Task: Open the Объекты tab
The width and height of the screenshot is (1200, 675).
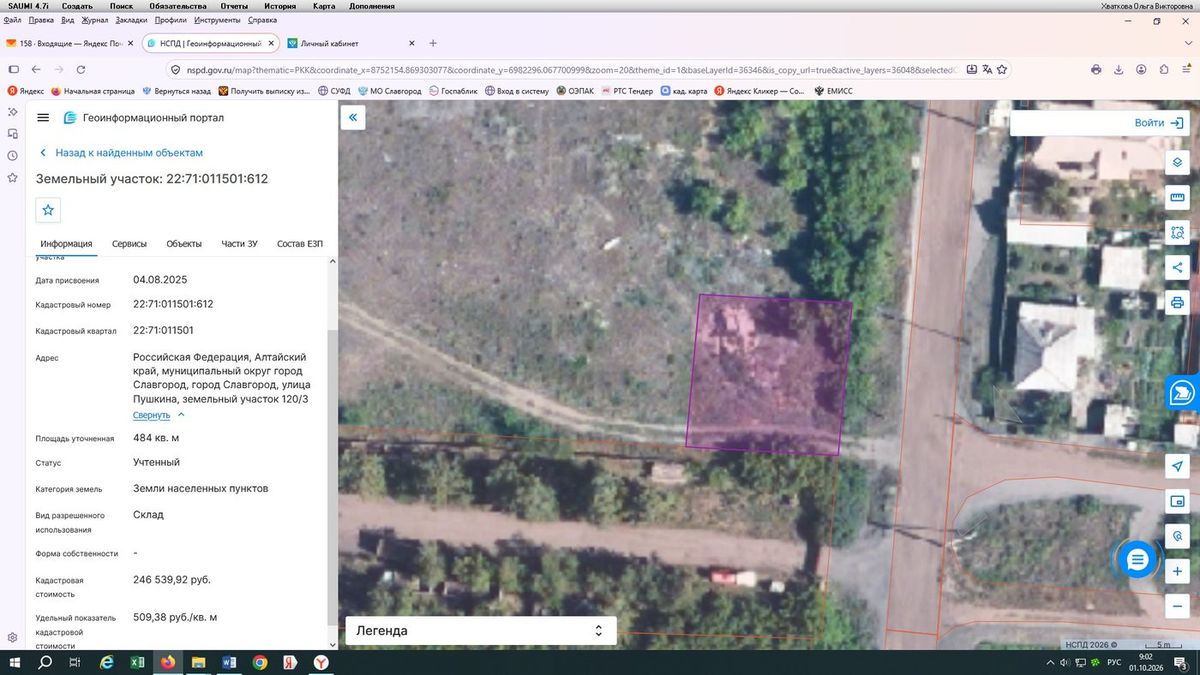Action: 184,244
